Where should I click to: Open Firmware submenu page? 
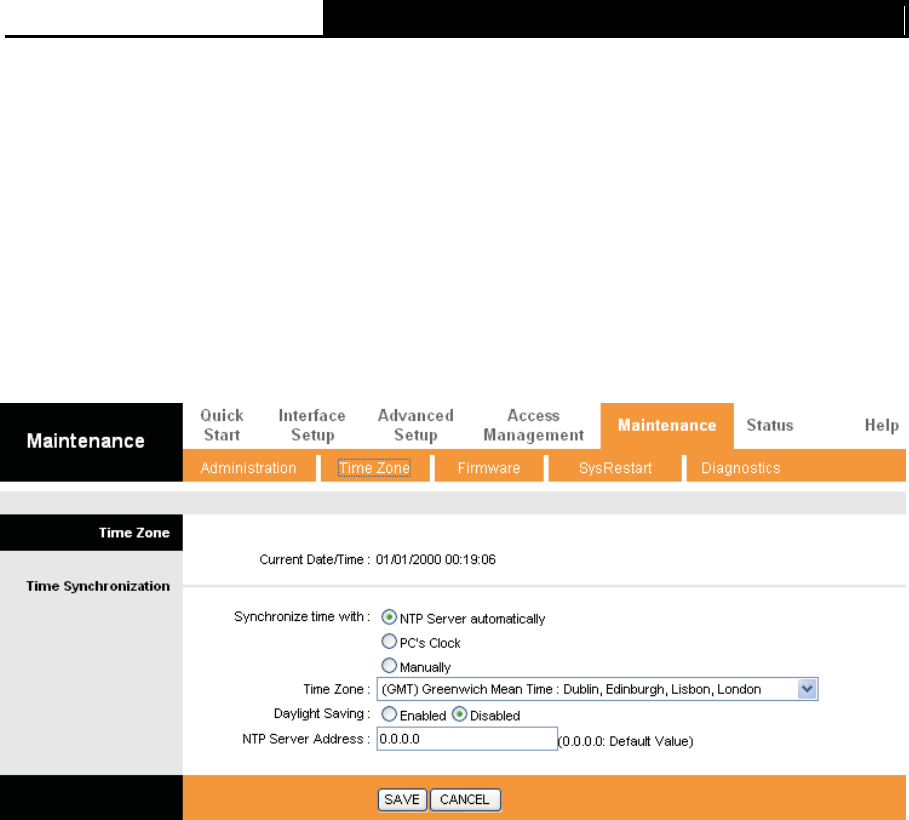489,468
